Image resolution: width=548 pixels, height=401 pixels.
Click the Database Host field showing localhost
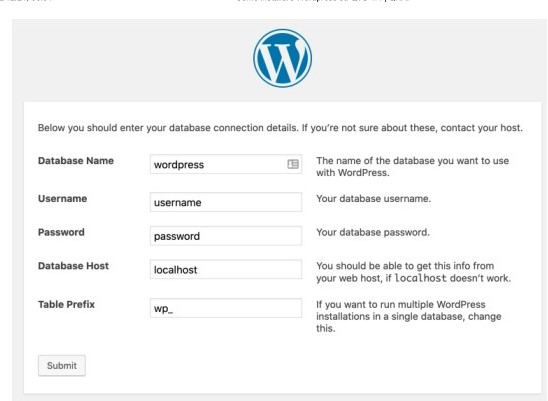(x=226, y=270)
